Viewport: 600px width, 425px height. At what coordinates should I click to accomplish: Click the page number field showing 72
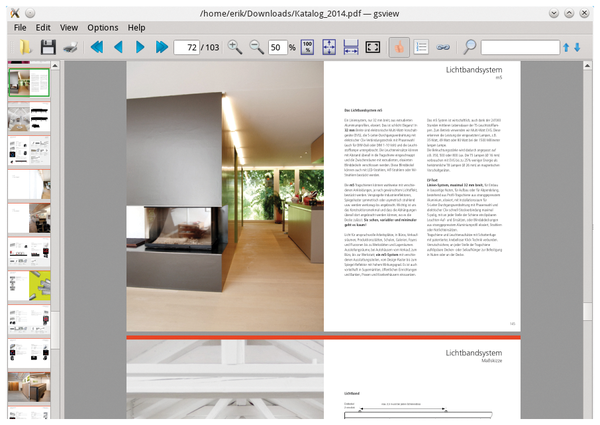pyautogui.click(x=186, y=47)
